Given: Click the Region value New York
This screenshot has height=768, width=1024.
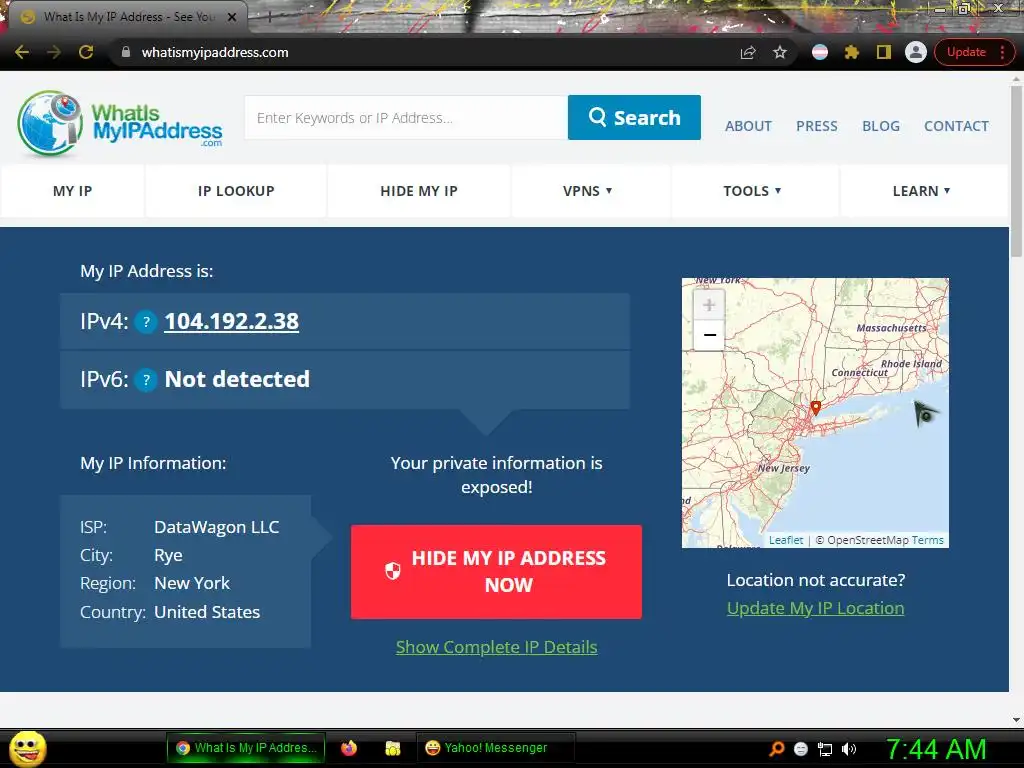Looking at the screenshot, I should pos(192,583).
